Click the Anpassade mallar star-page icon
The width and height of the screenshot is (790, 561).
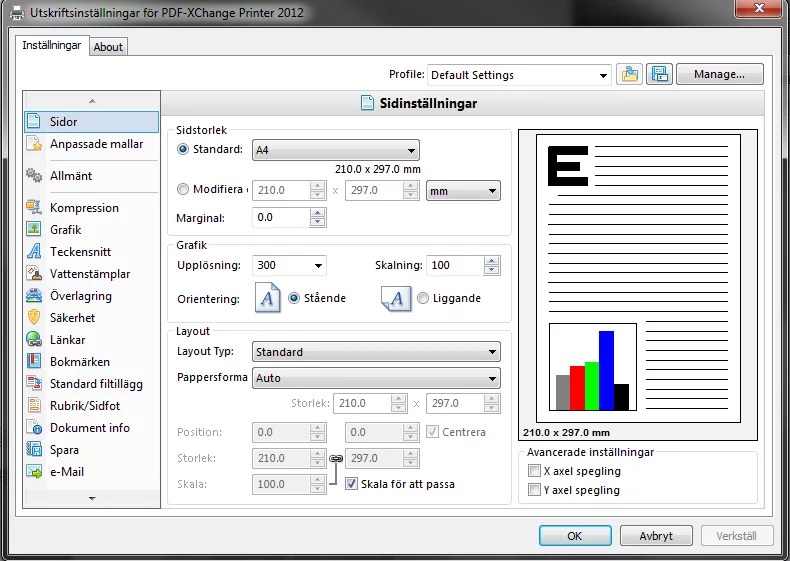click(34, 144)
